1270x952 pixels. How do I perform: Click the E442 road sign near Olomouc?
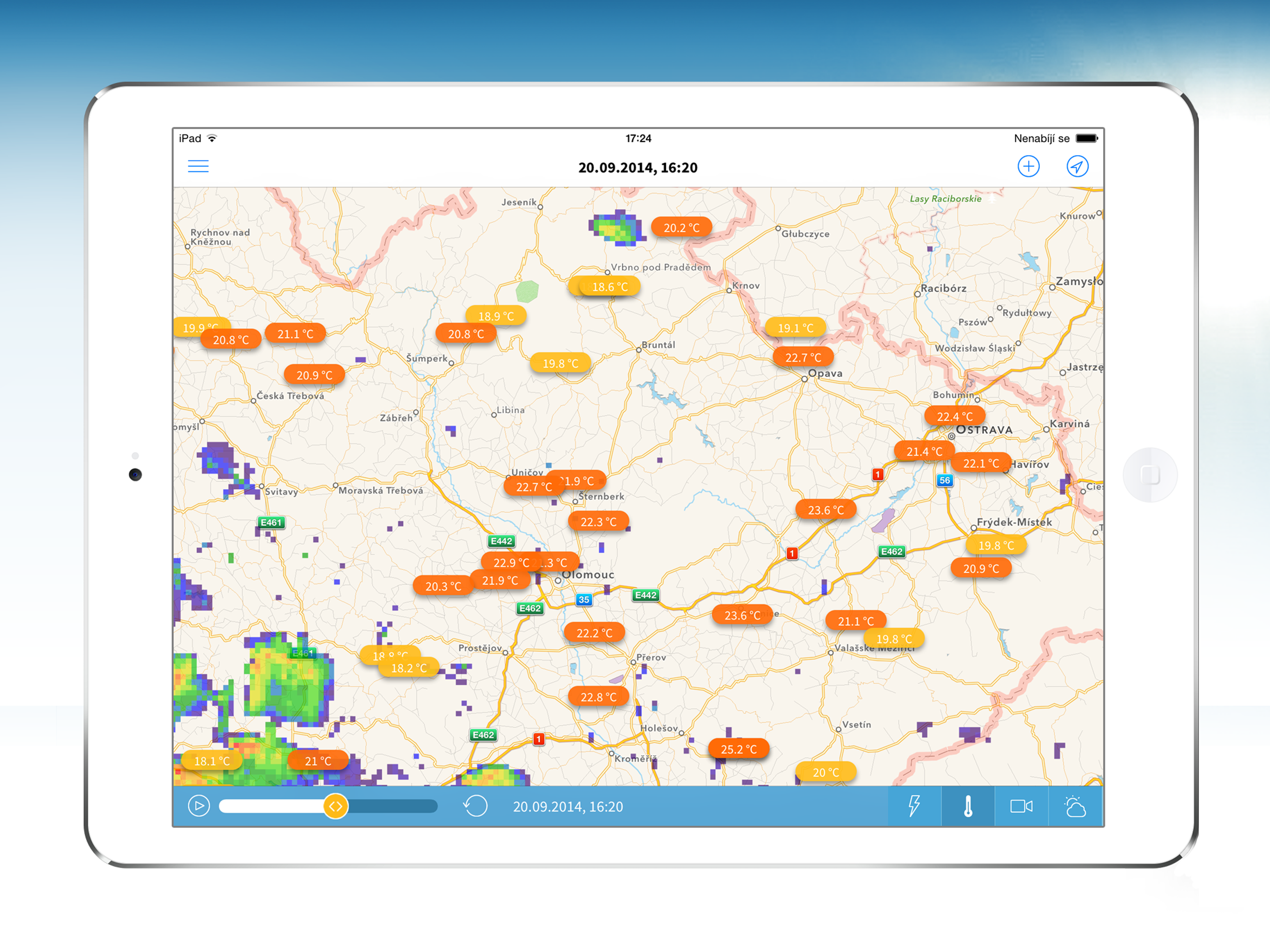click(645, 595)
